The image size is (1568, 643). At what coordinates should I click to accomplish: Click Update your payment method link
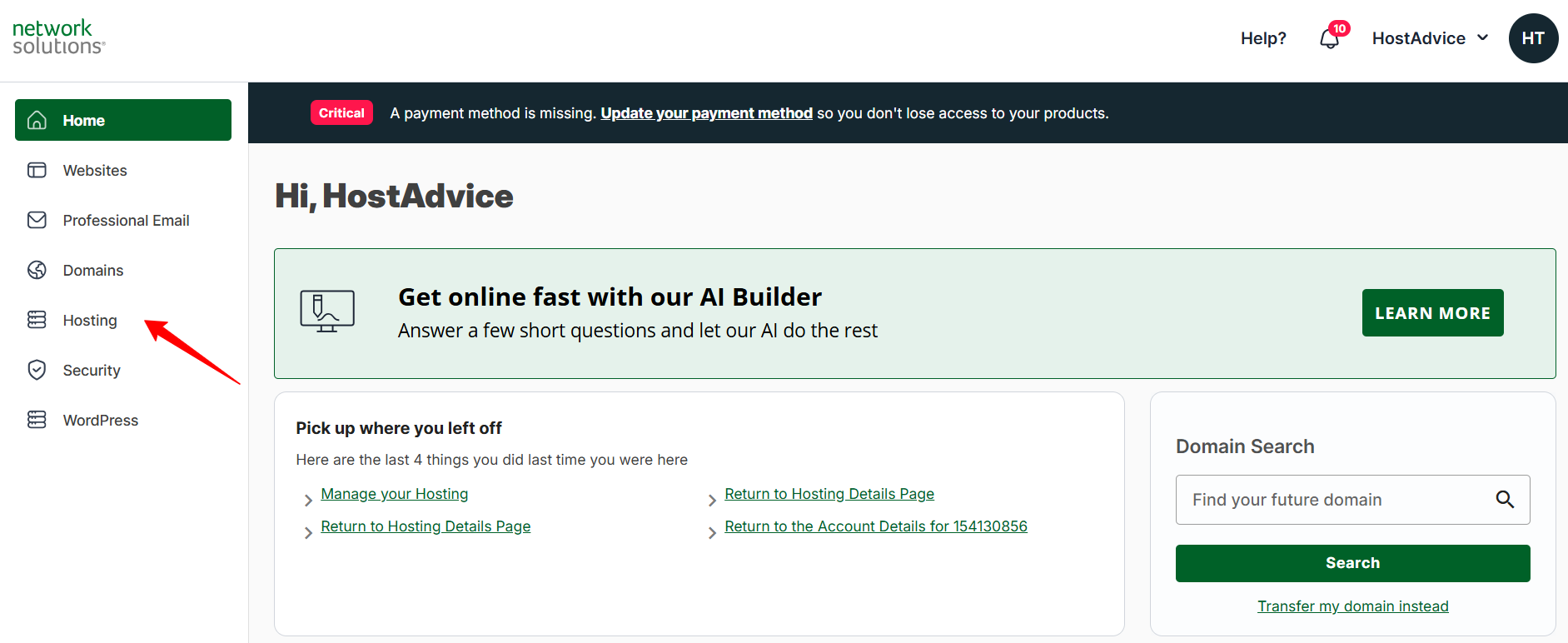click(706, 113)
